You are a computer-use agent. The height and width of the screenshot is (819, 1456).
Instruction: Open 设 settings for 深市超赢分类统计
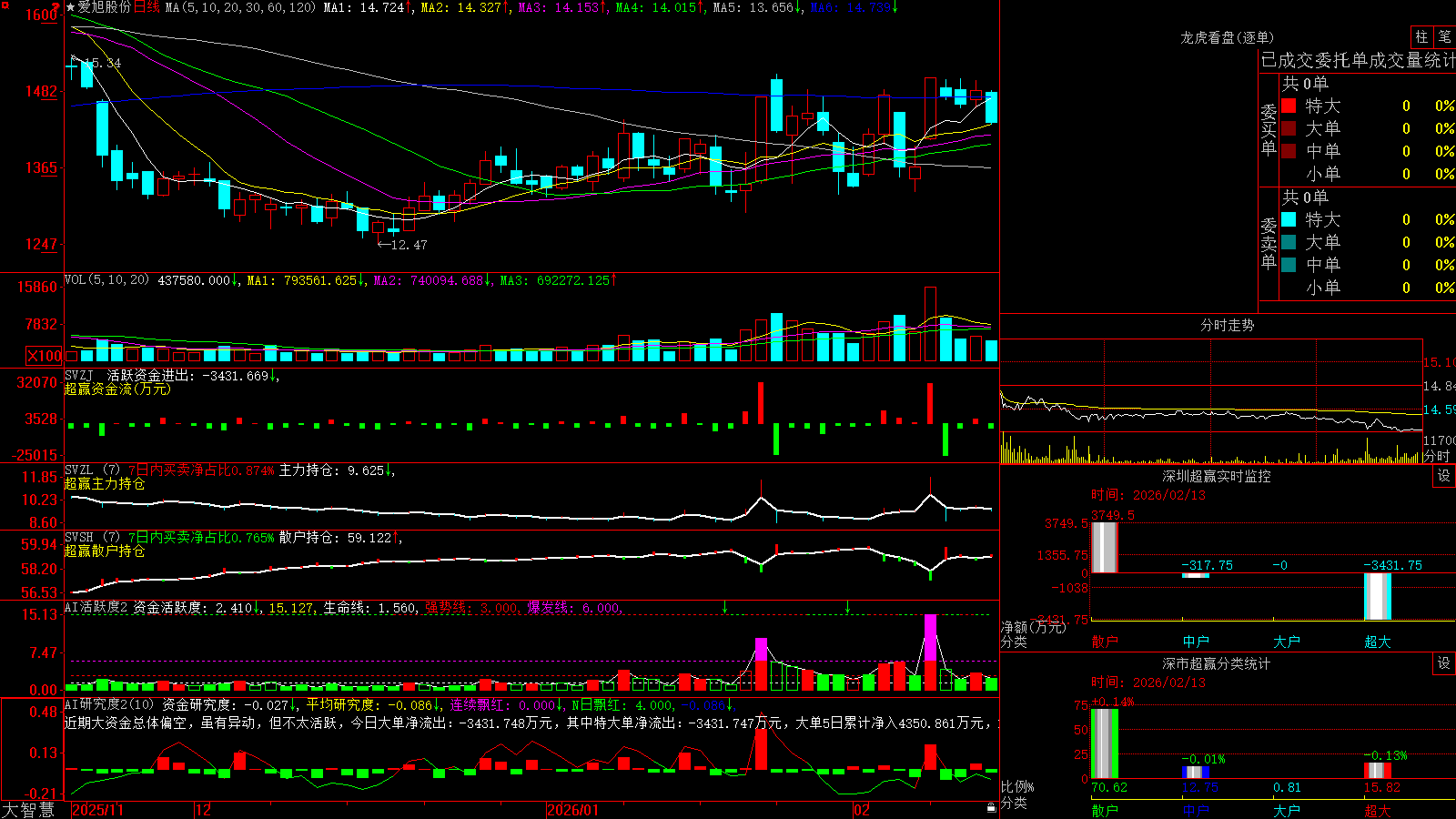tap(1444, 663)
